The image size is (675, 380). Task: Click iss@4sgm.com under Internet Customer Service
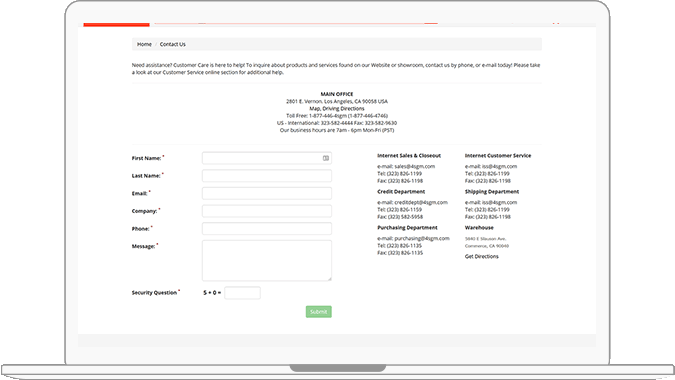point(499,167)
